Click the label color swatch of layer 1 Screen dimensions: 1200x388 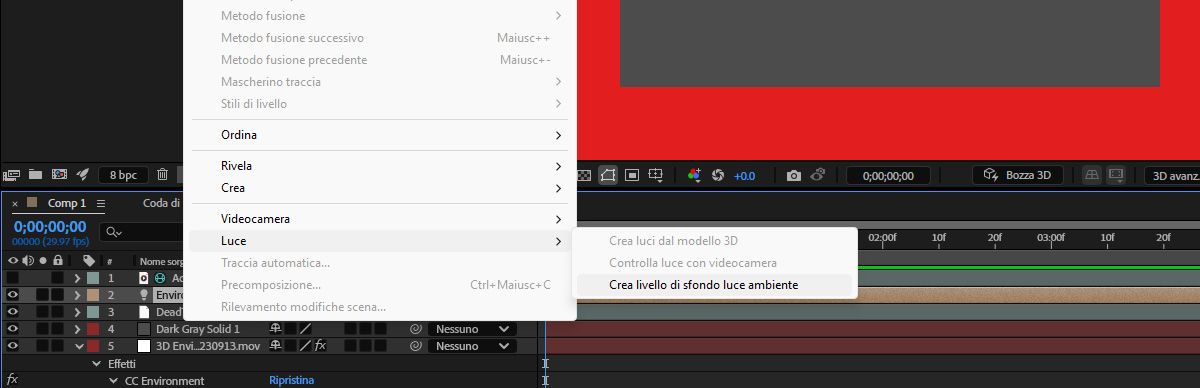(93, 278)
